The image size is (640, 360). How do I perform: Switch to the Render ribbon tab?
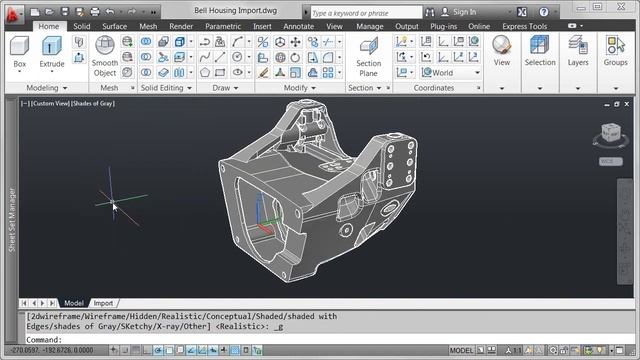181,26
